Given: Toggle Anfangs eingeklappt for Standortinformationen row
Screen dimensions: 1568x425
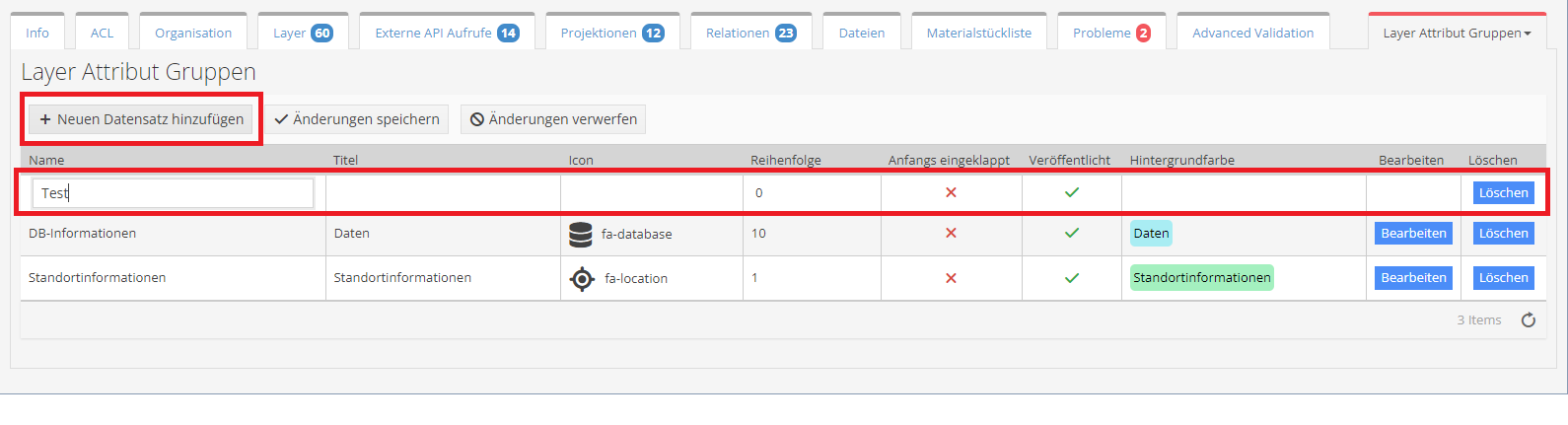Looking at the screenshot, I should 951,278.
